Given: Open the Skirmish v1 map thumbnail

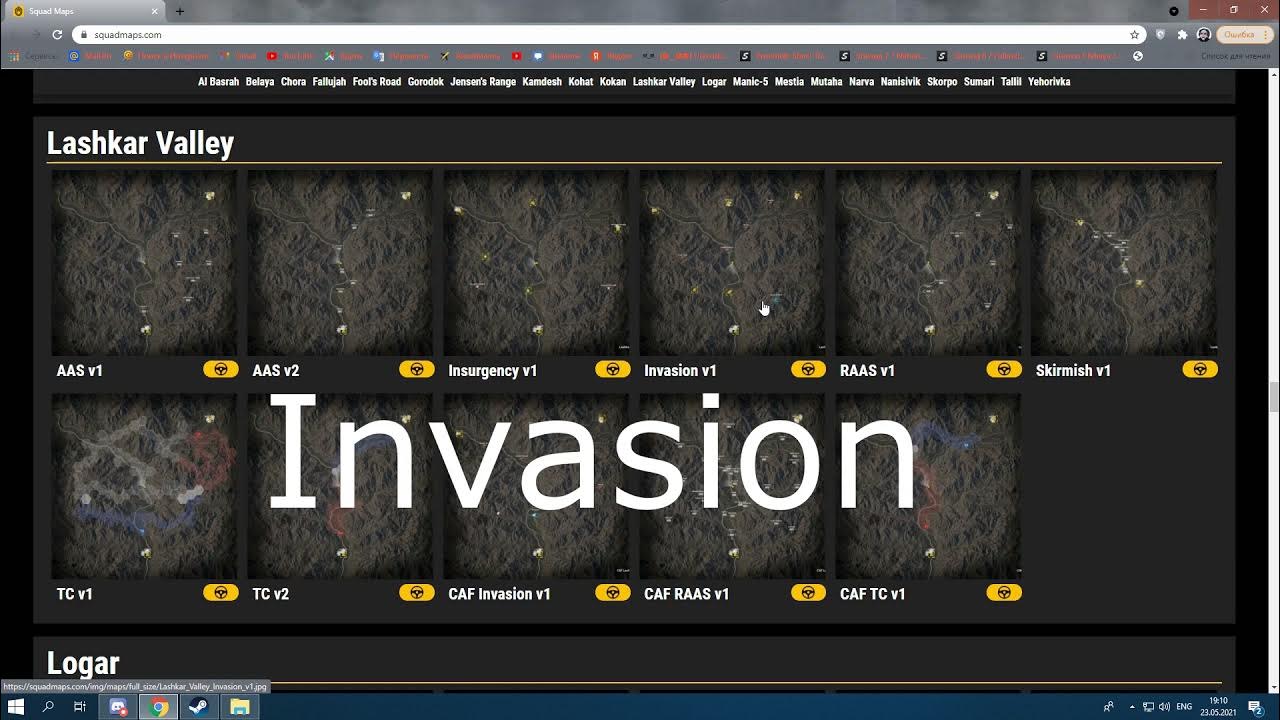Looking at the screenshot, I should click(x=1124, y=263).
